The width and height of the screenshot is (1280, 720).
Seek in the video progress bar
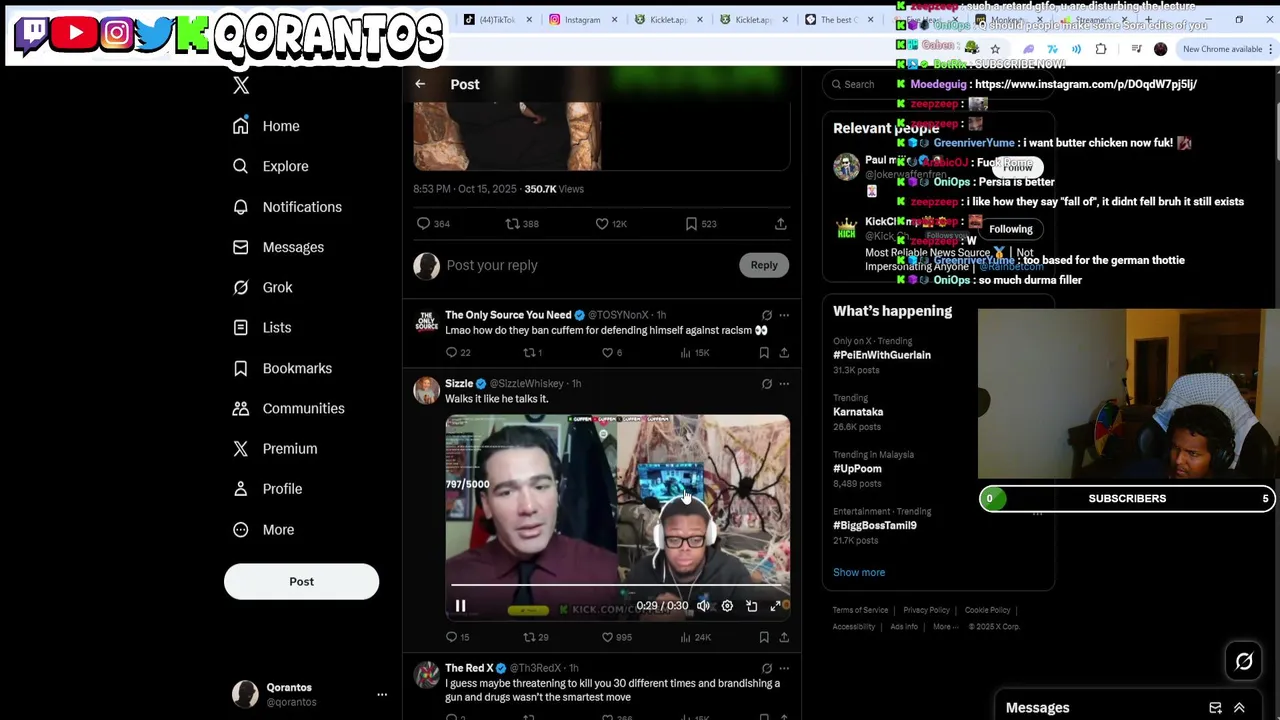tap(616, 585)
